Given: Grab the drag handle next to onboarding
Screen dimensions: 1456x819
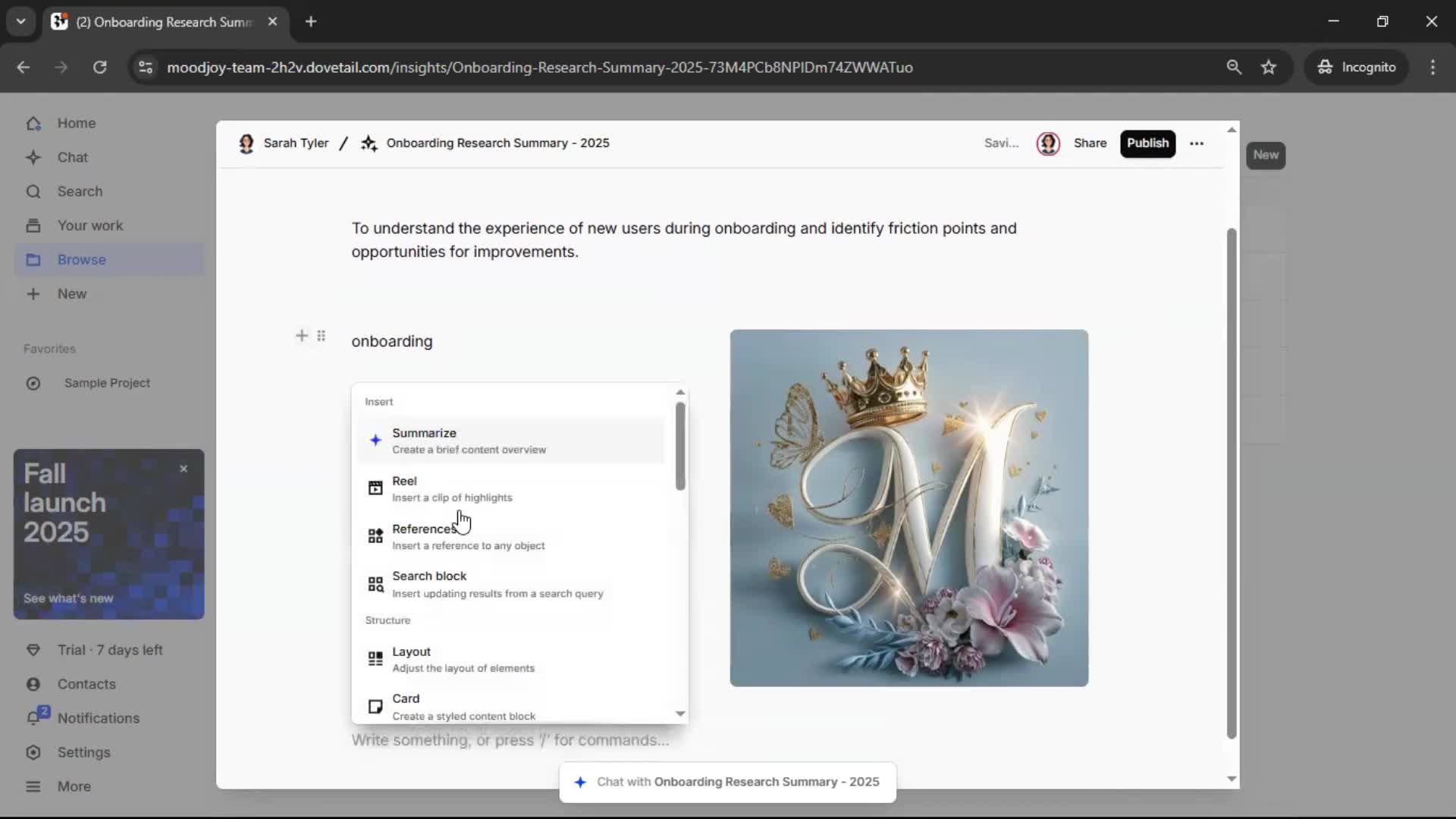Looking at the screenshot, I should tap(322, 336).
